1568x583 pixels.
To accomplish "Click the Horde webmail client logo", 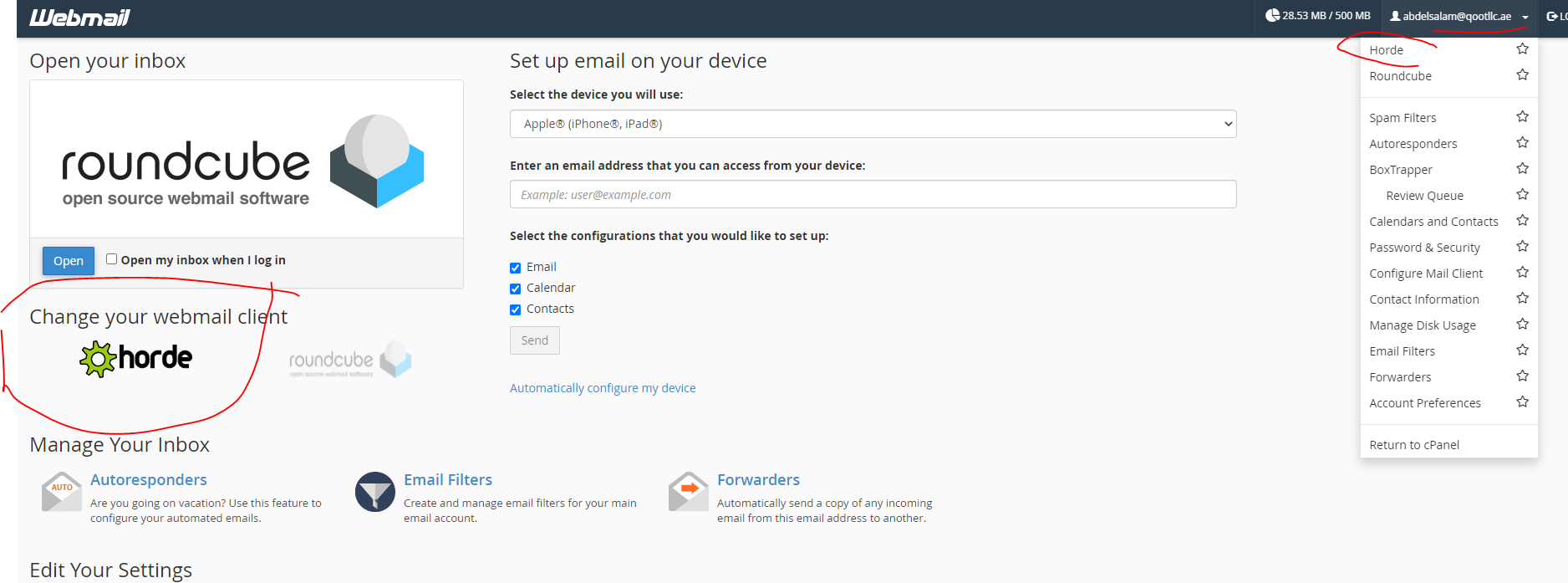I will tap(136, 358).
